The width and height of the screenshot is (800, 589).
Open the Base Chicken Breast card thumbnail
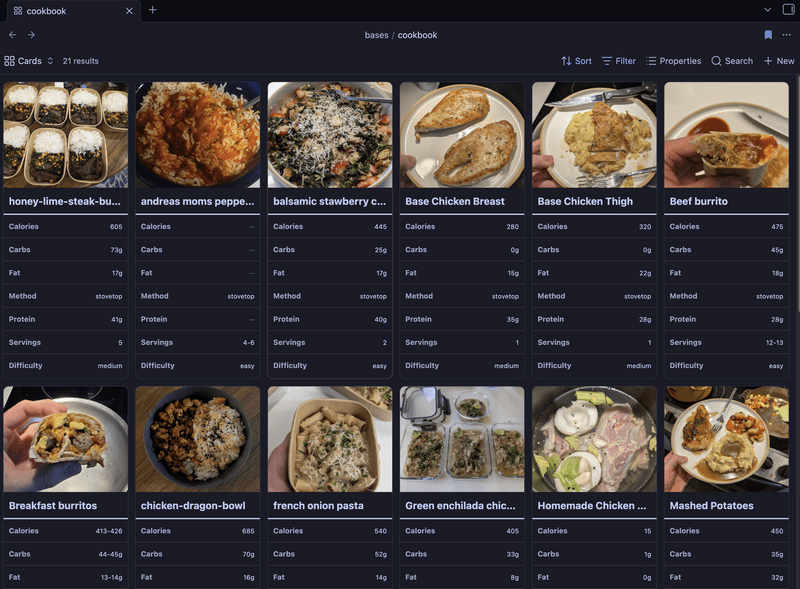coord(461,135)
